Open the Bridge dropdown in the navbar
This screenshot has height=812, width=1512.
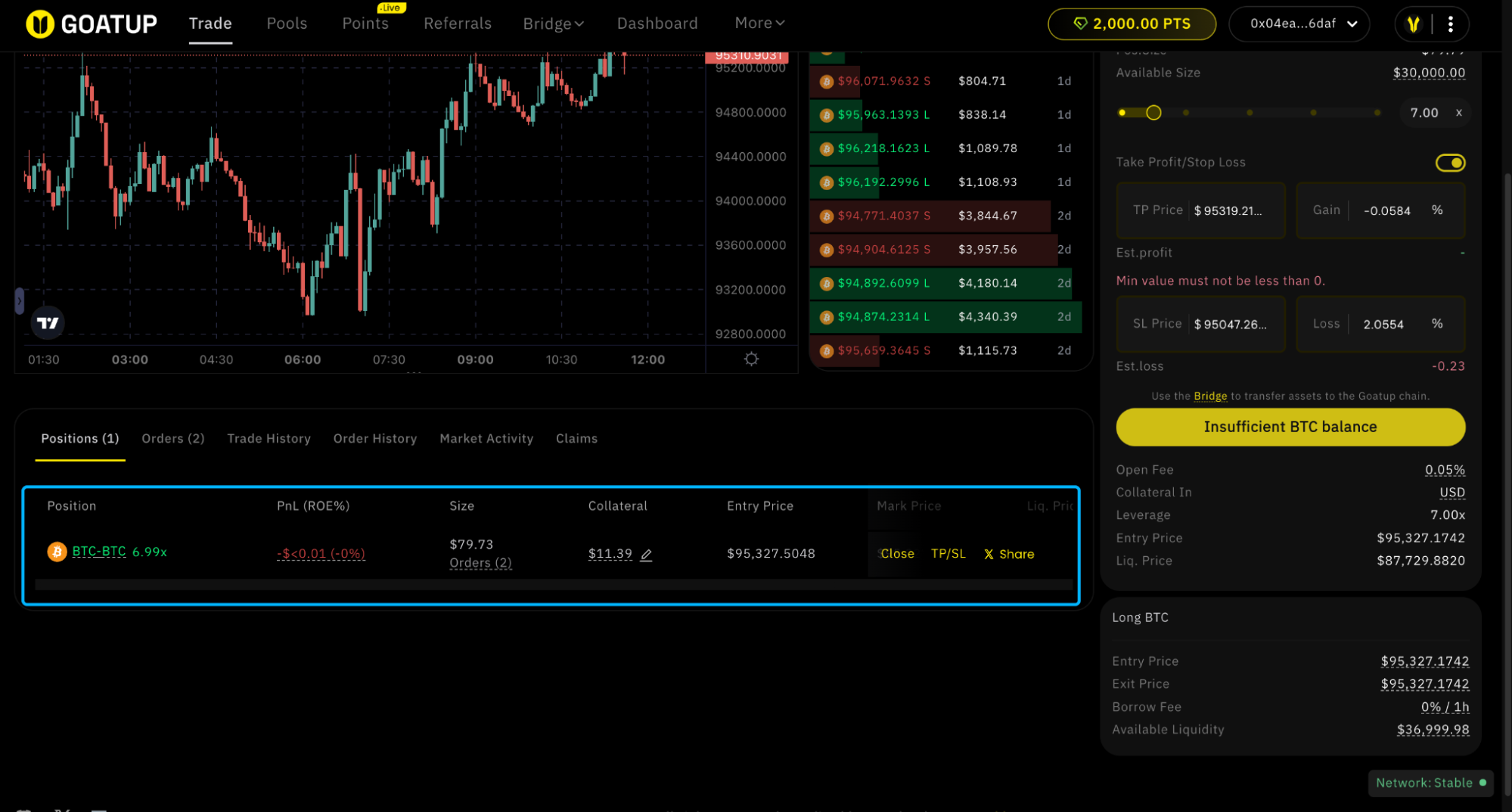tap(553, 23)
